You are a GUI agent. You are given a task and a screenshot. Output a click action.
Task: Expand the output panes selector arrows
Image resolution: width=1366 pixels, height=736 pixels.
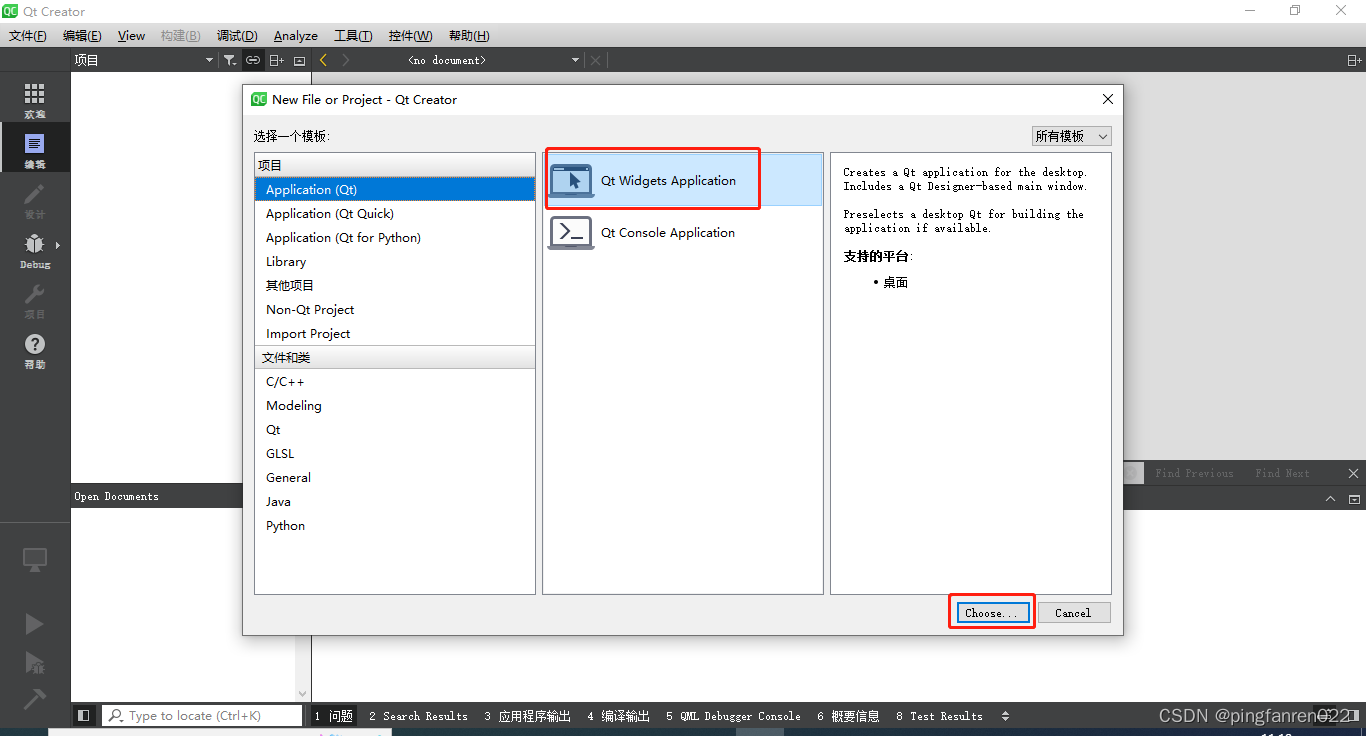[1005, 716]
